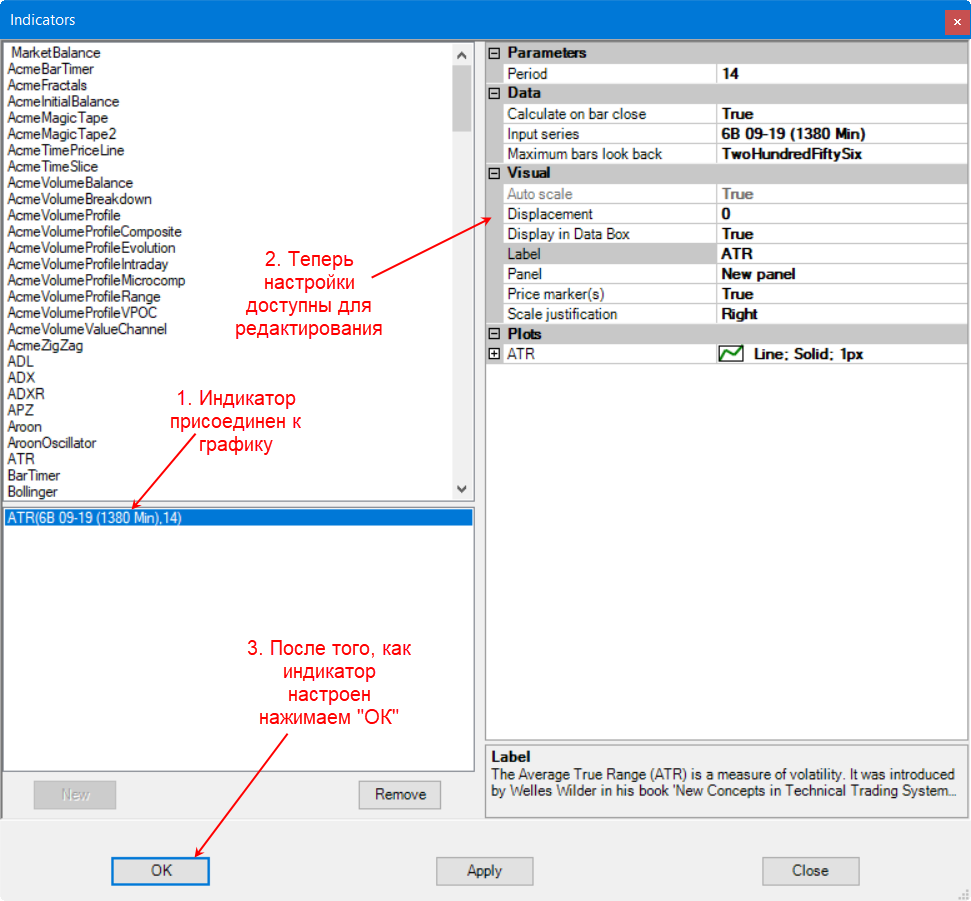Expand the ATR plot entry
Viewport: 971px width, 901px height.
(x=494, y=354)
